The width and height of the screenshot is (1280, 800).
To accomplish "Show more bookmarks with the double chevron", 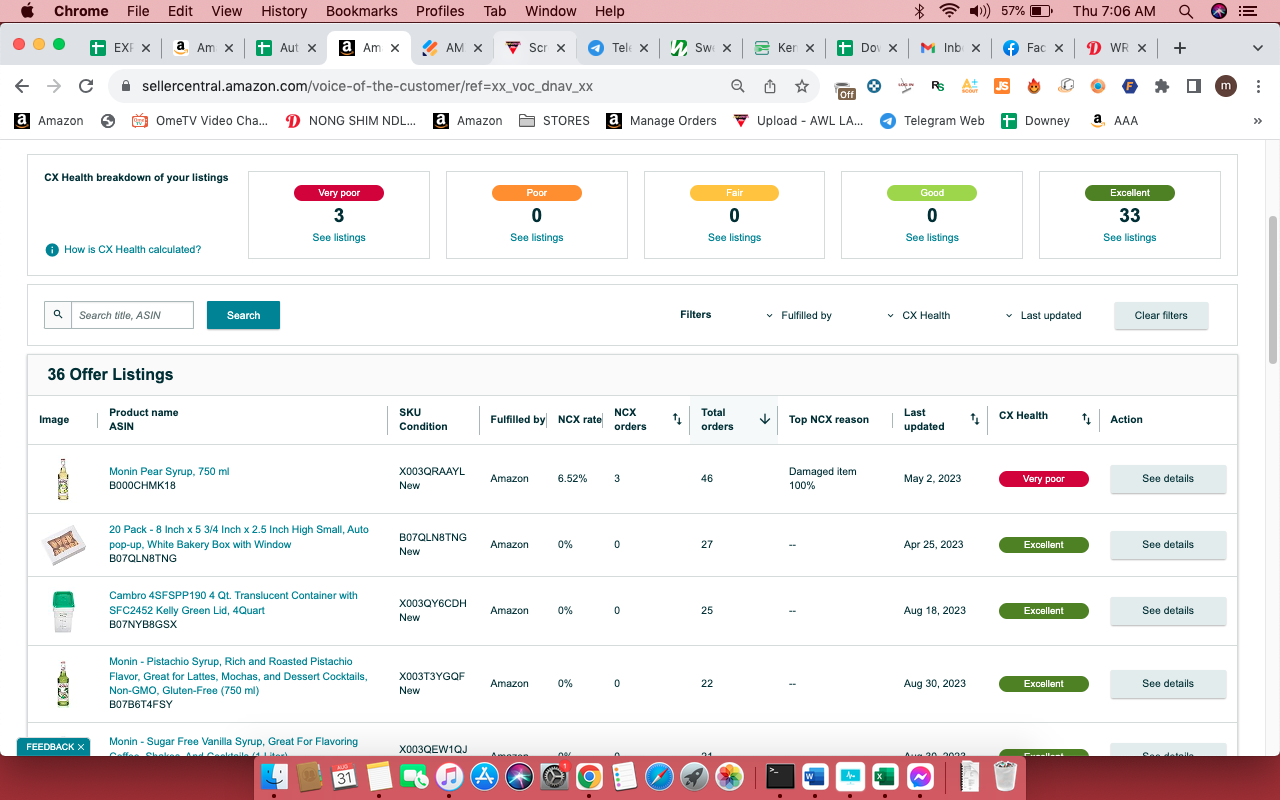I will point(1257,121).
